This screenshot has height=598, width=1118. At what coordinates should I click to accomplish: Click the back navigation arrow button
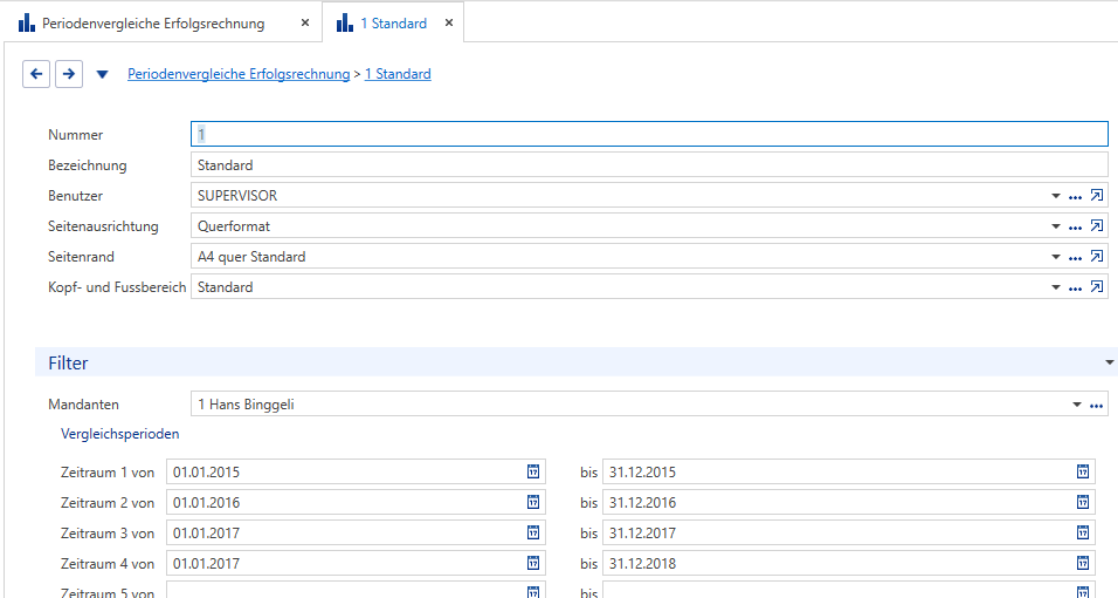coord(36,74)
